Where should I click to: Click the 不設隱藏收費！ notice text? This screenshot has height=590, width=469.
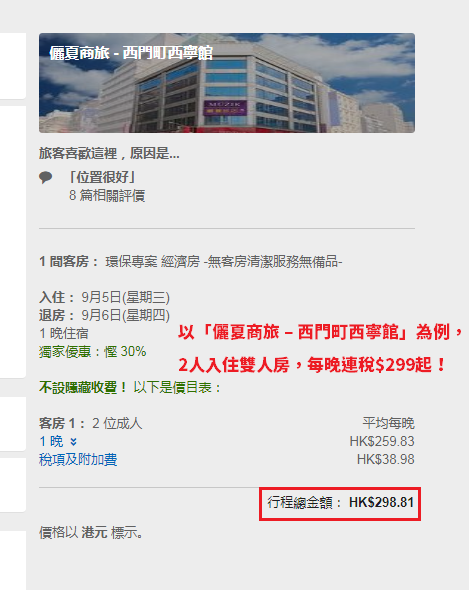click(x=84, y=387)
